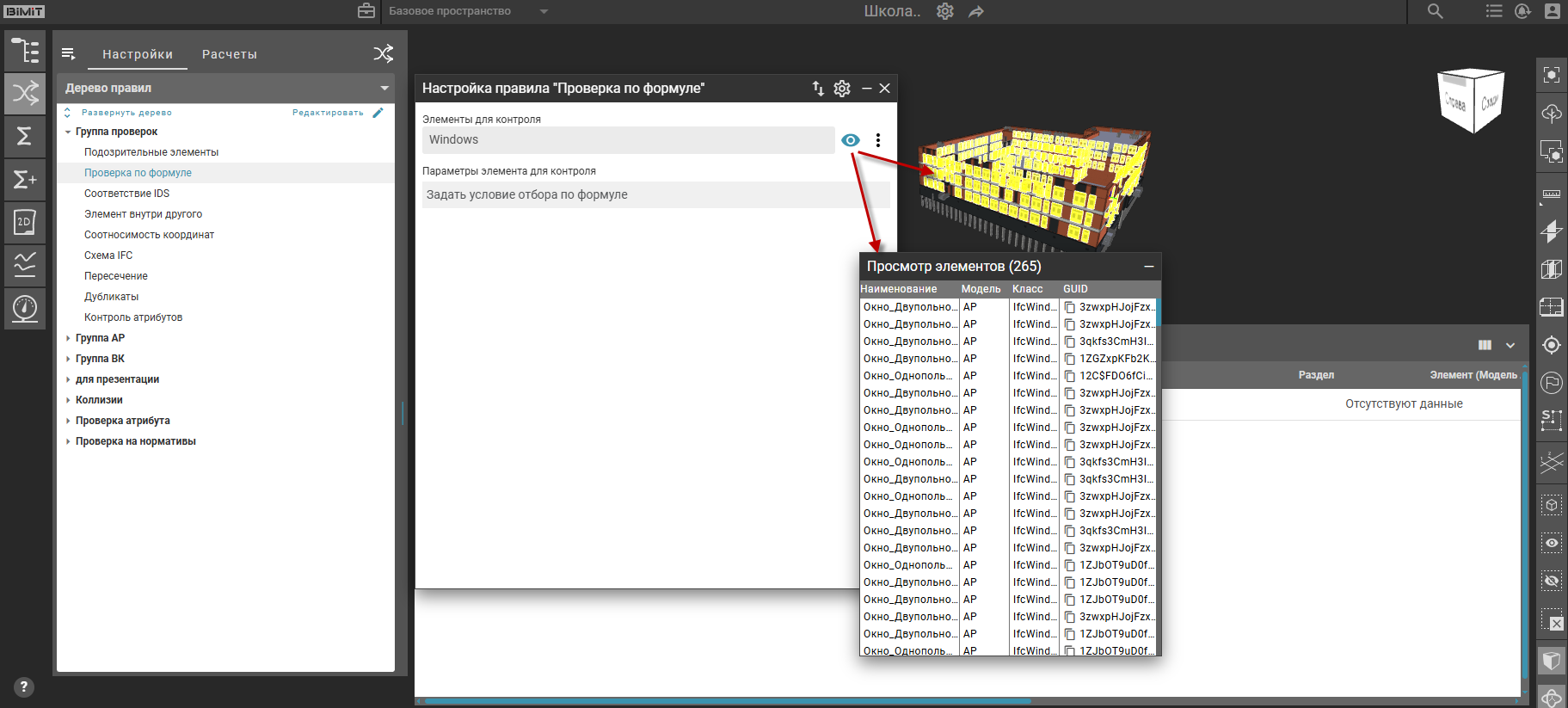Click the speedometer dashboard icon
The image size is (1568, 708).
coord(25,307)
